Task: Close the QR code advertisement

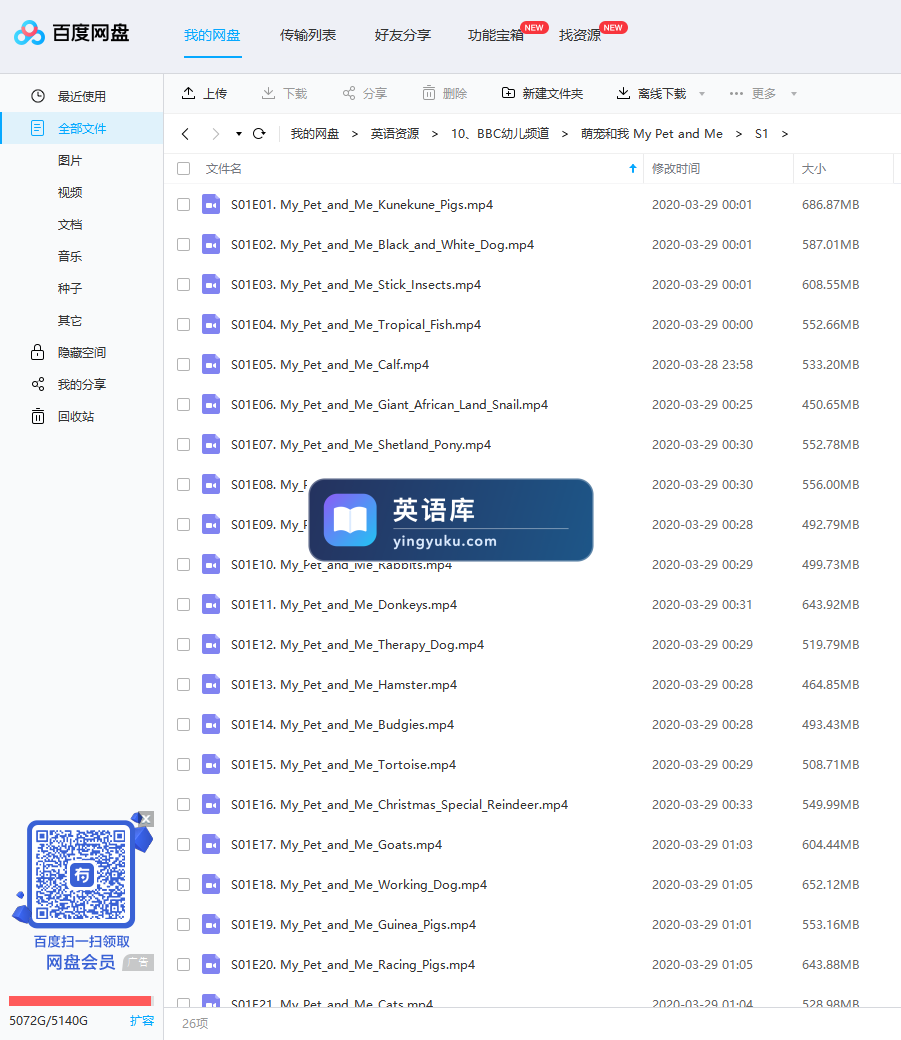Action: pyautogui.click(x=147, y=819)
